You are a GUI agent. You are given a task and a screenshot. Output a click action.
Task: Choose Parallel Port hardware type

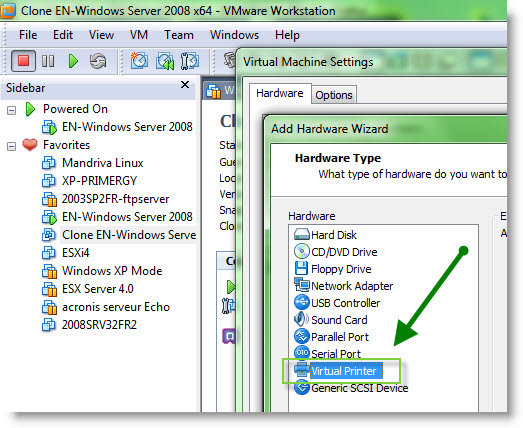click(340, 337)
